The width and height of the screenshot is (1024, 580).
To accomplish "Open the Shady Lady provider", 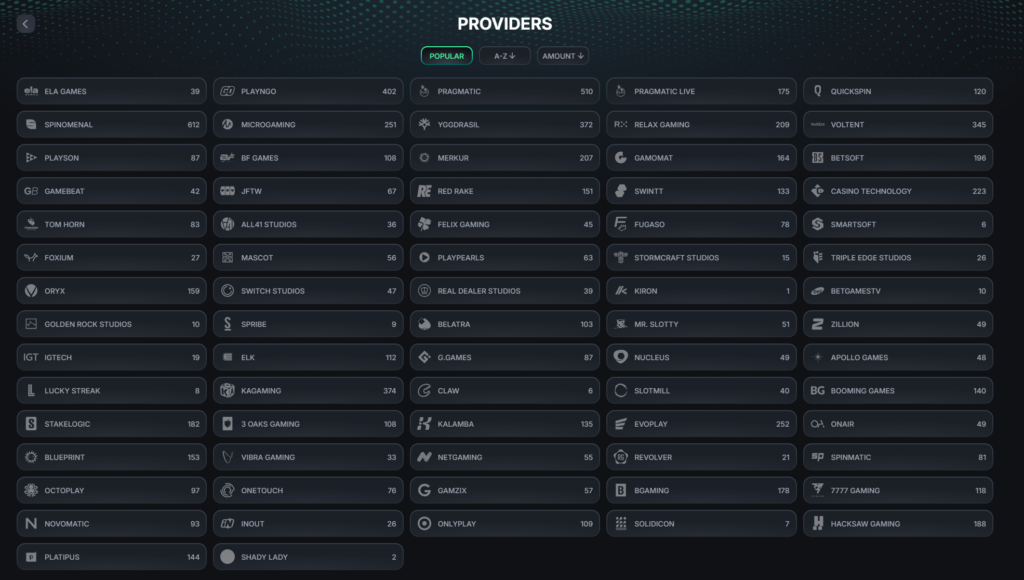I will tap(308, 557).
